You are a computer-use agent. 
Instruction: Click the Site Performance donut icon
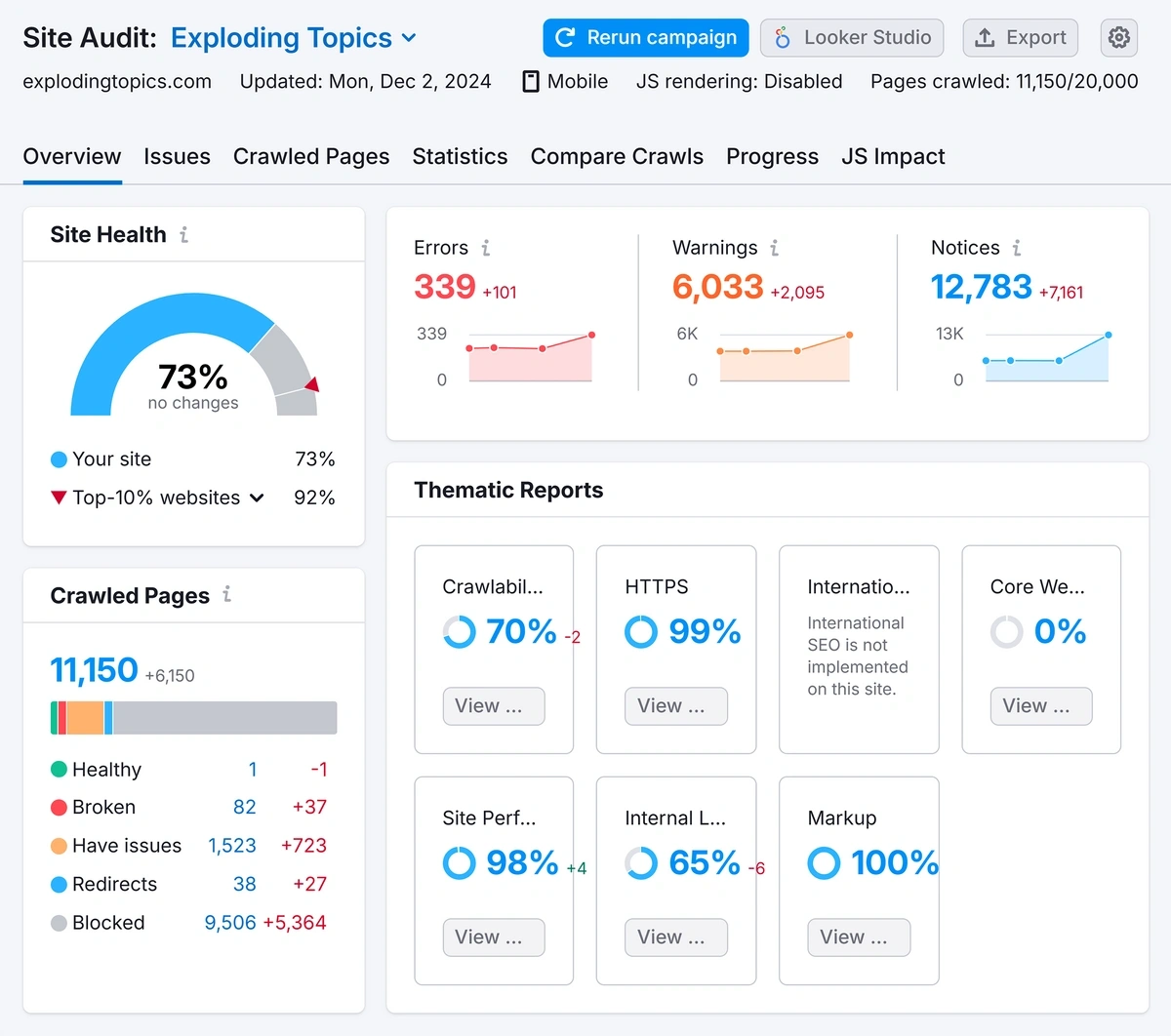(460, 863)
